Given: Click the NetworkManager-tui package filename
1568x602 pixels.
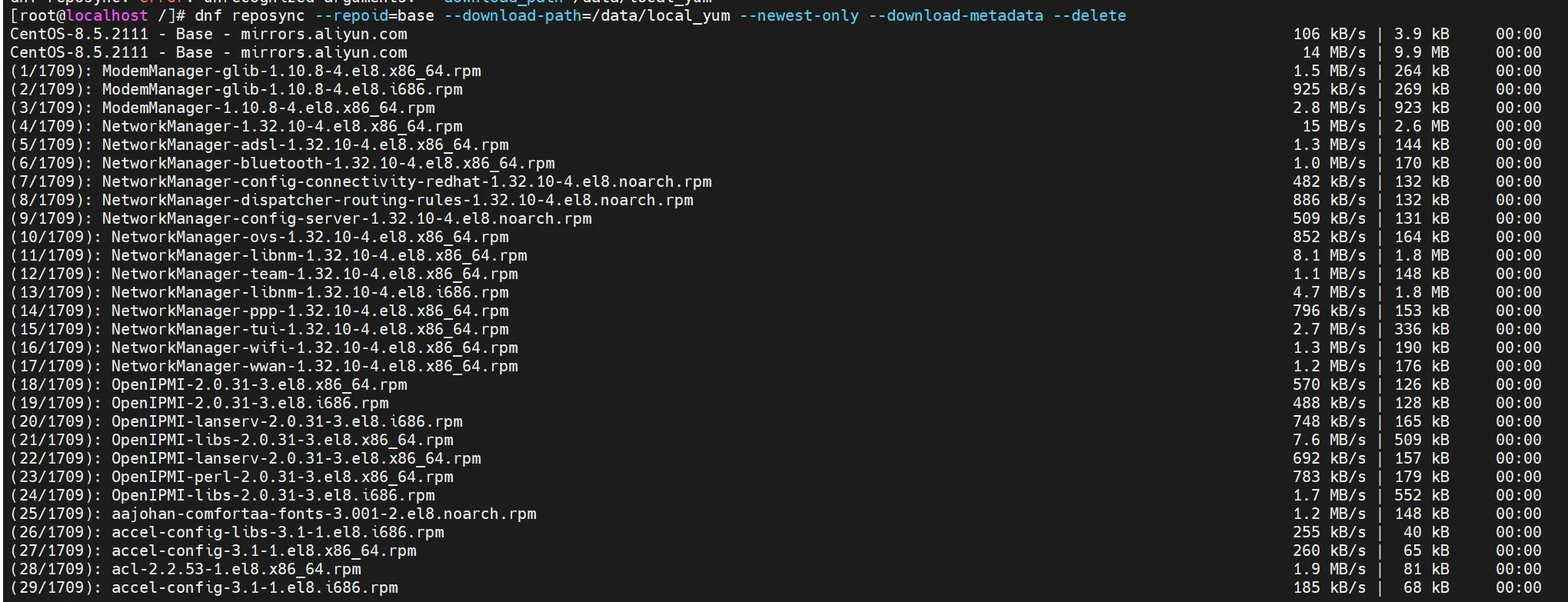Looking at the screenshot, I should 310,329.
